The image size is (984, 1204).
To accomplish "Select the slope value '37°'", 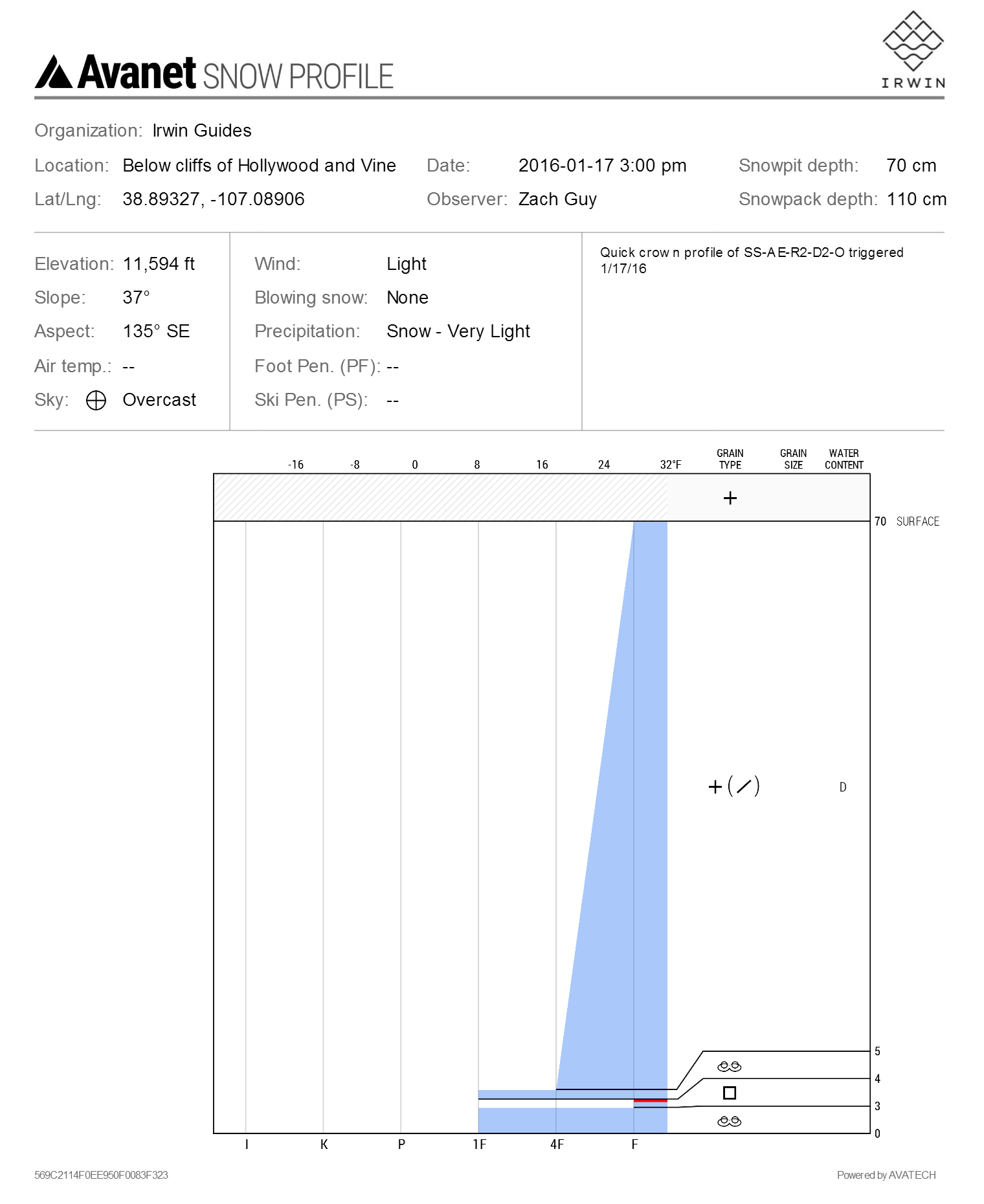I will 136,298.
